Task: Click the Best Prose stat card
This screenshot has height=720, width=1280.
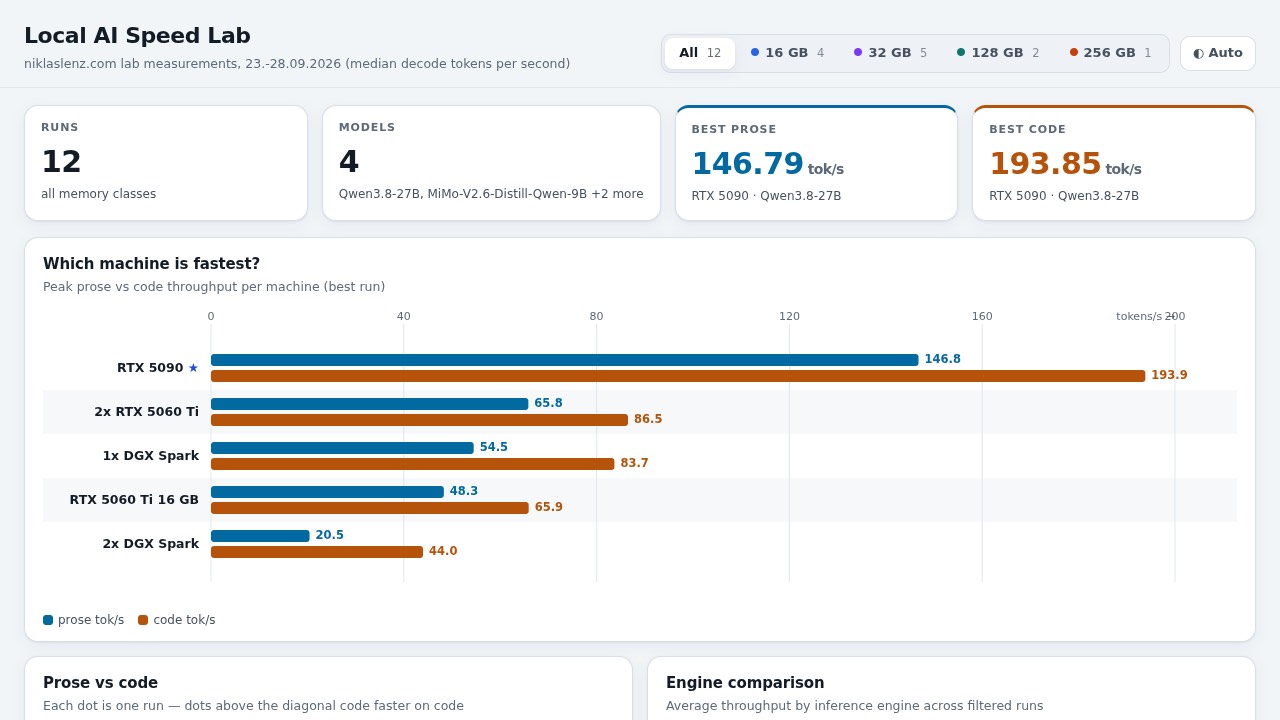Action: 816,163
